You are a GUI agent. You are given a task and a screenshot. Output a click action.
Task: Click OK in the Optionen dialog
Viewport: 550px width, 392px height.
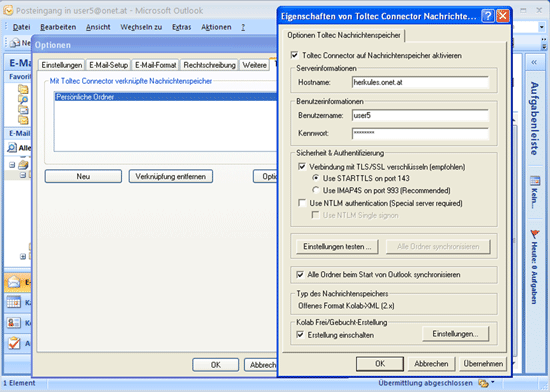click(215, 365)
